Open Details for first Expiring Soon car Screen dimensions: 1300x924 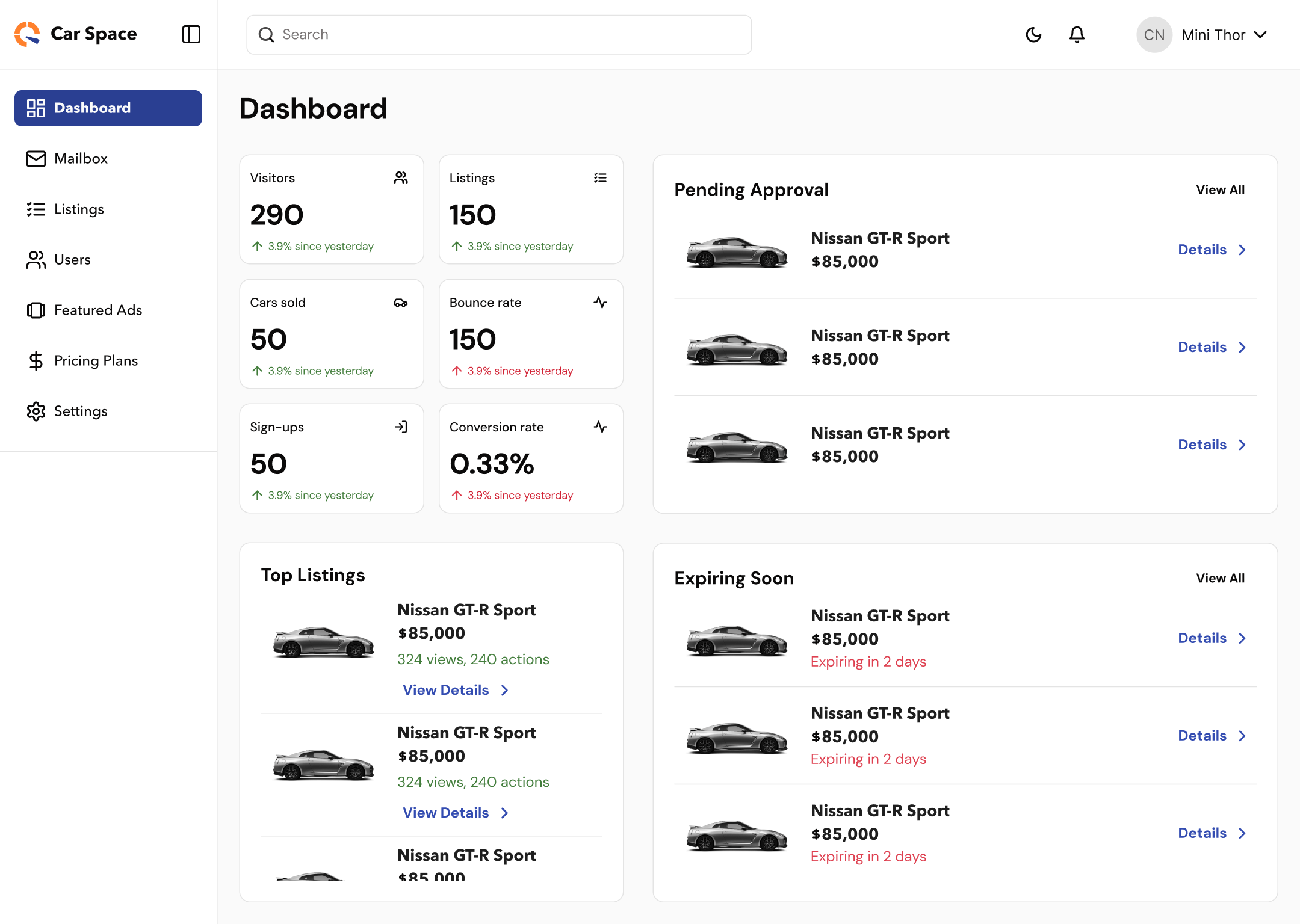coord(1202,639)
